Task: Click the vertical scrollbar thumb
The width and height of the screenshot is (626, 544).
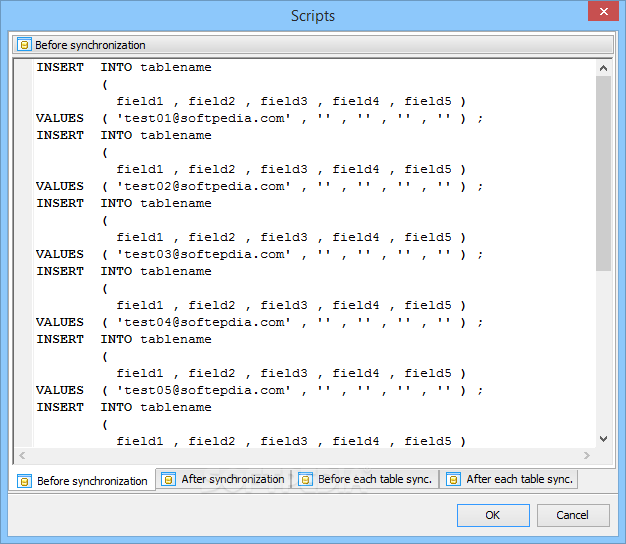Action: click(x=604, y=174)
